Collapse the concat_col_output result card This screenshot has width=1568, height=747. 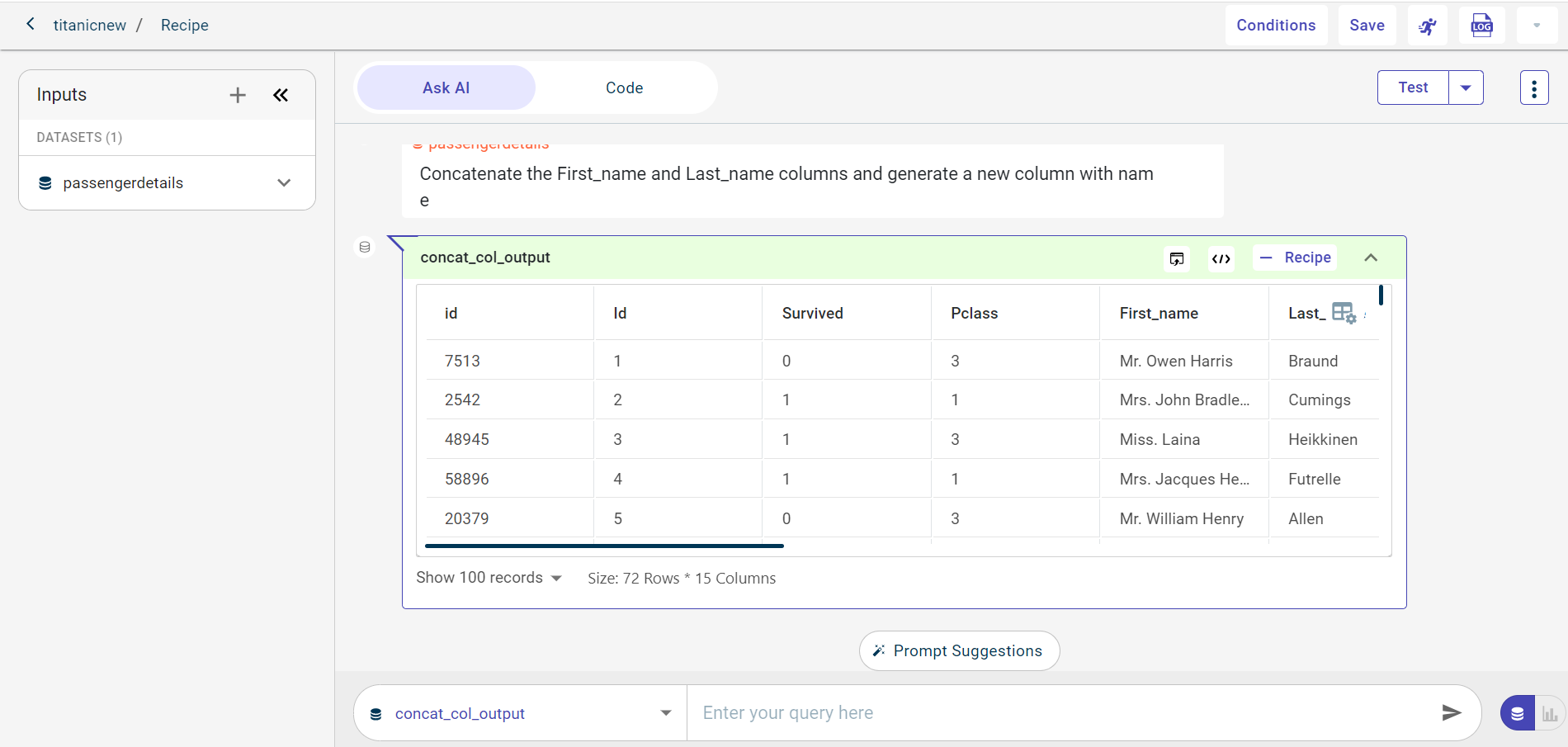pyautogui.click(x=1371, y=258)
